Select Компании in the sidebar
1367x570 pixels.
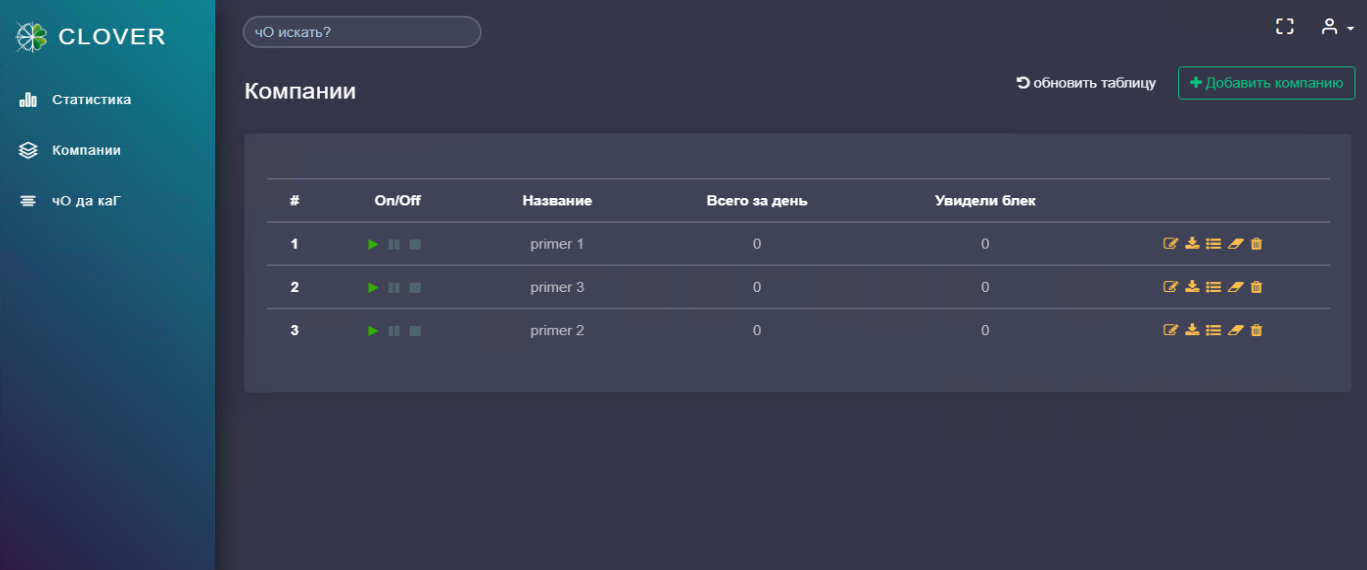[x=86, y=150]
